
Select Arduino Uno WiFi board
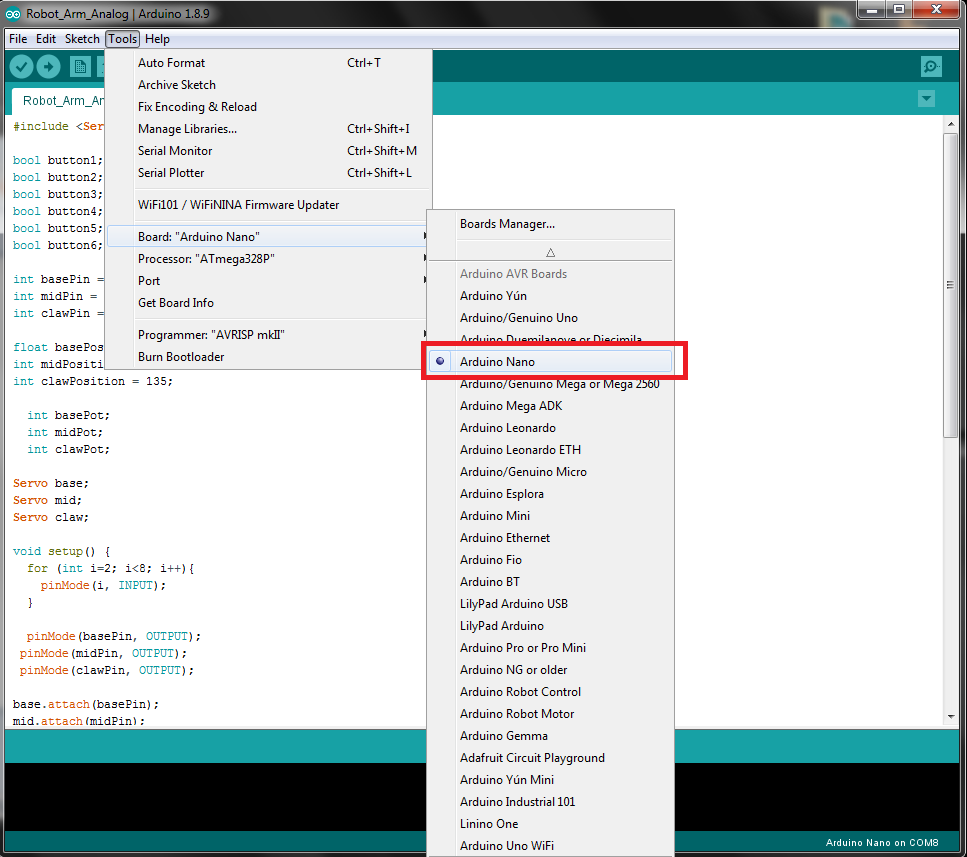coord(550,846)
